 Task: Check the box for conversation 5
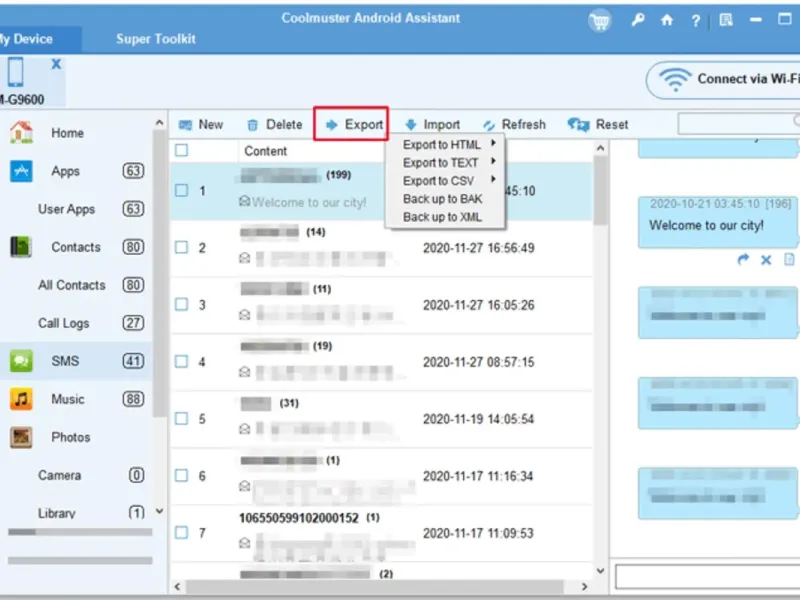(x=182, y=419)
